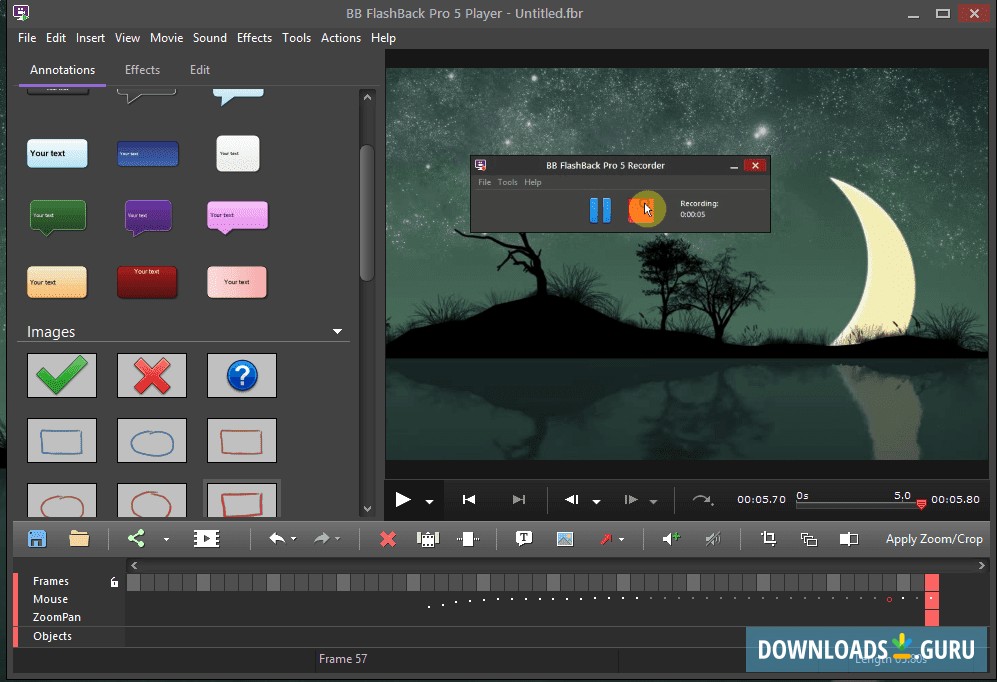Pick the dark red text box annotation

147,282
